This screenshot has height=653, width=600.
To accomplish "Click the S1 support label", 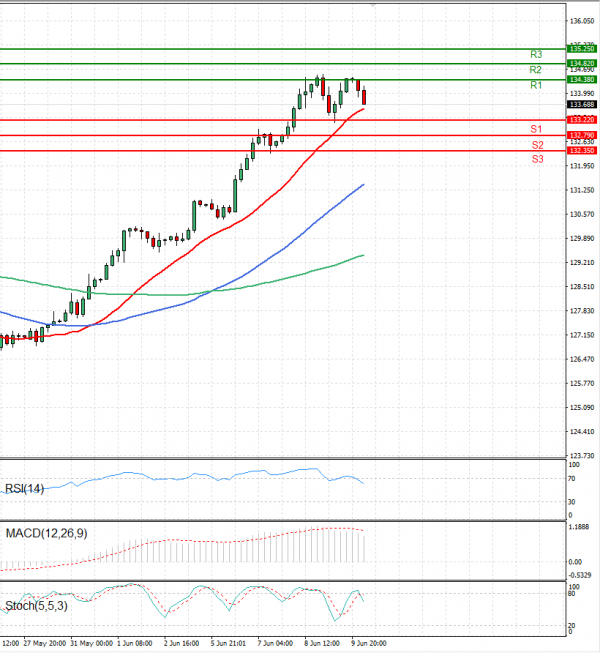I will pyautogui.click(x=536, y=129).
